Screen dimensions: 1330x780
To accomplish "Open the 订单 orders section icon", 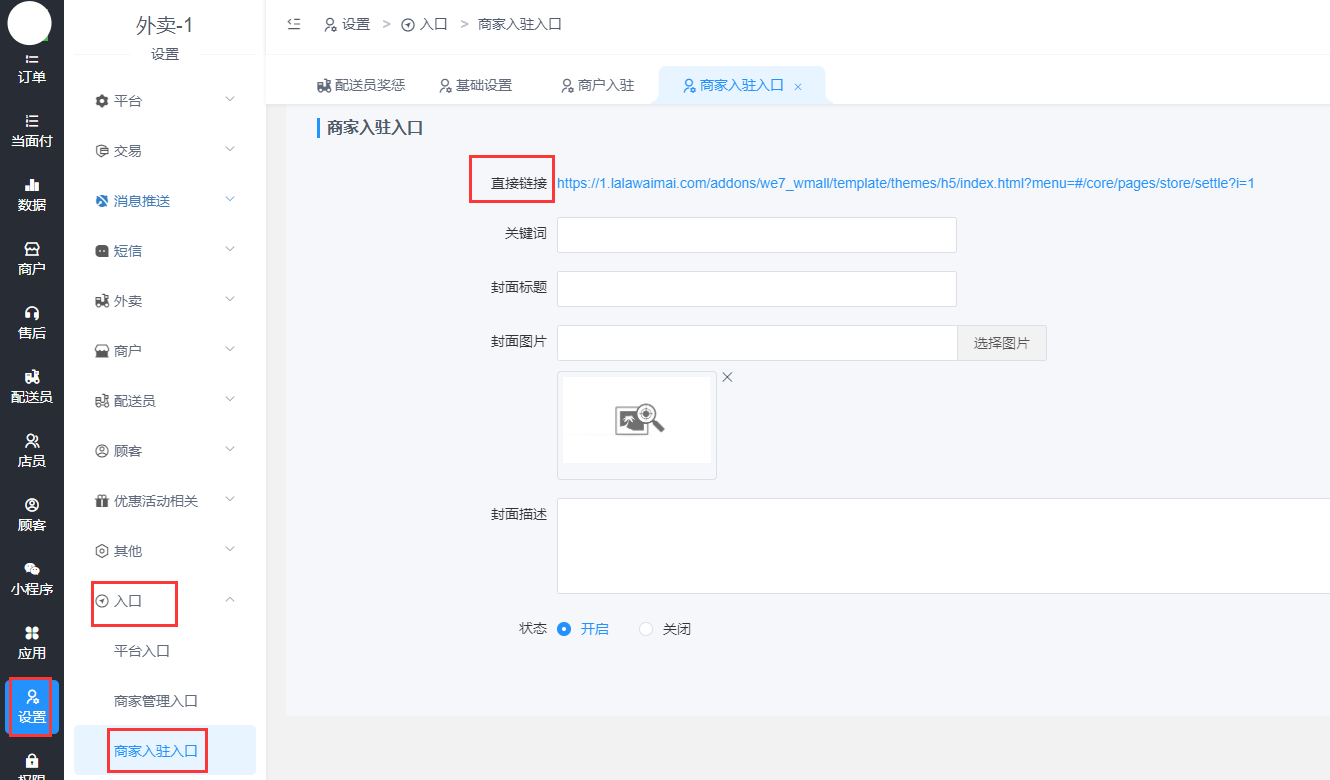I will [32, 60].
